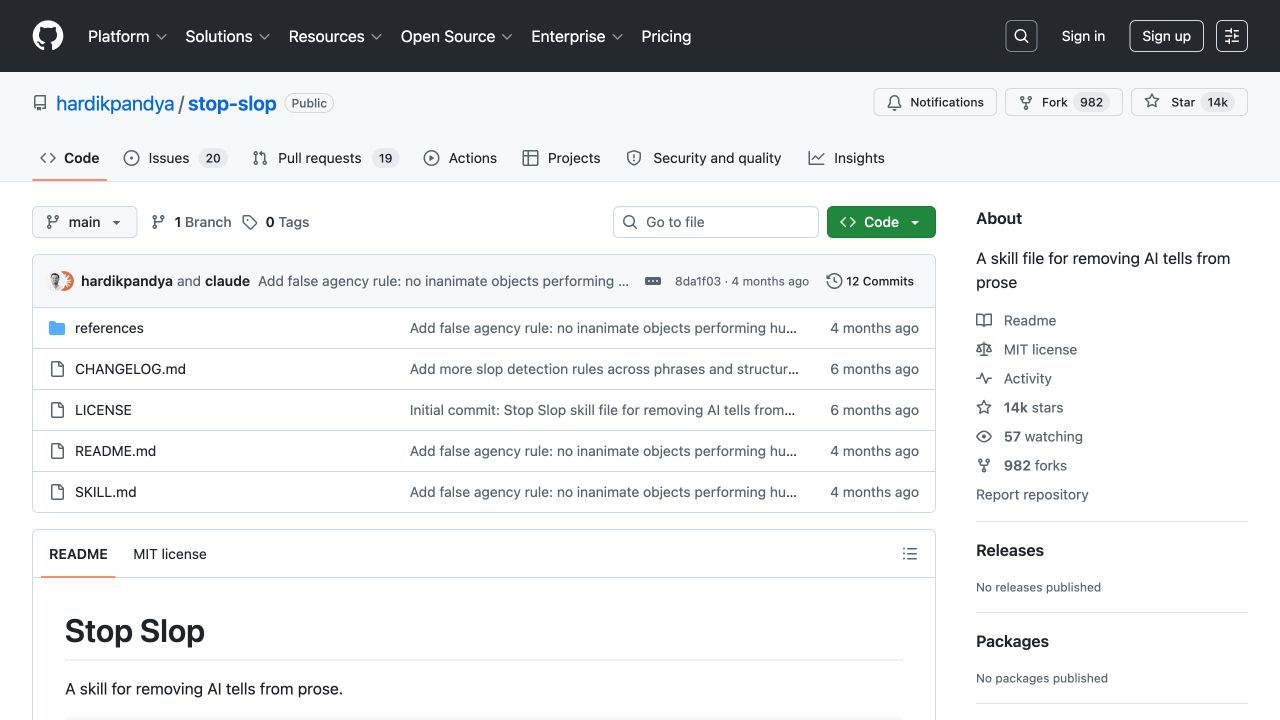The image size is (1280, 720).
Task: Fork the repository with Fork button
Action: tap(1063, 102)
